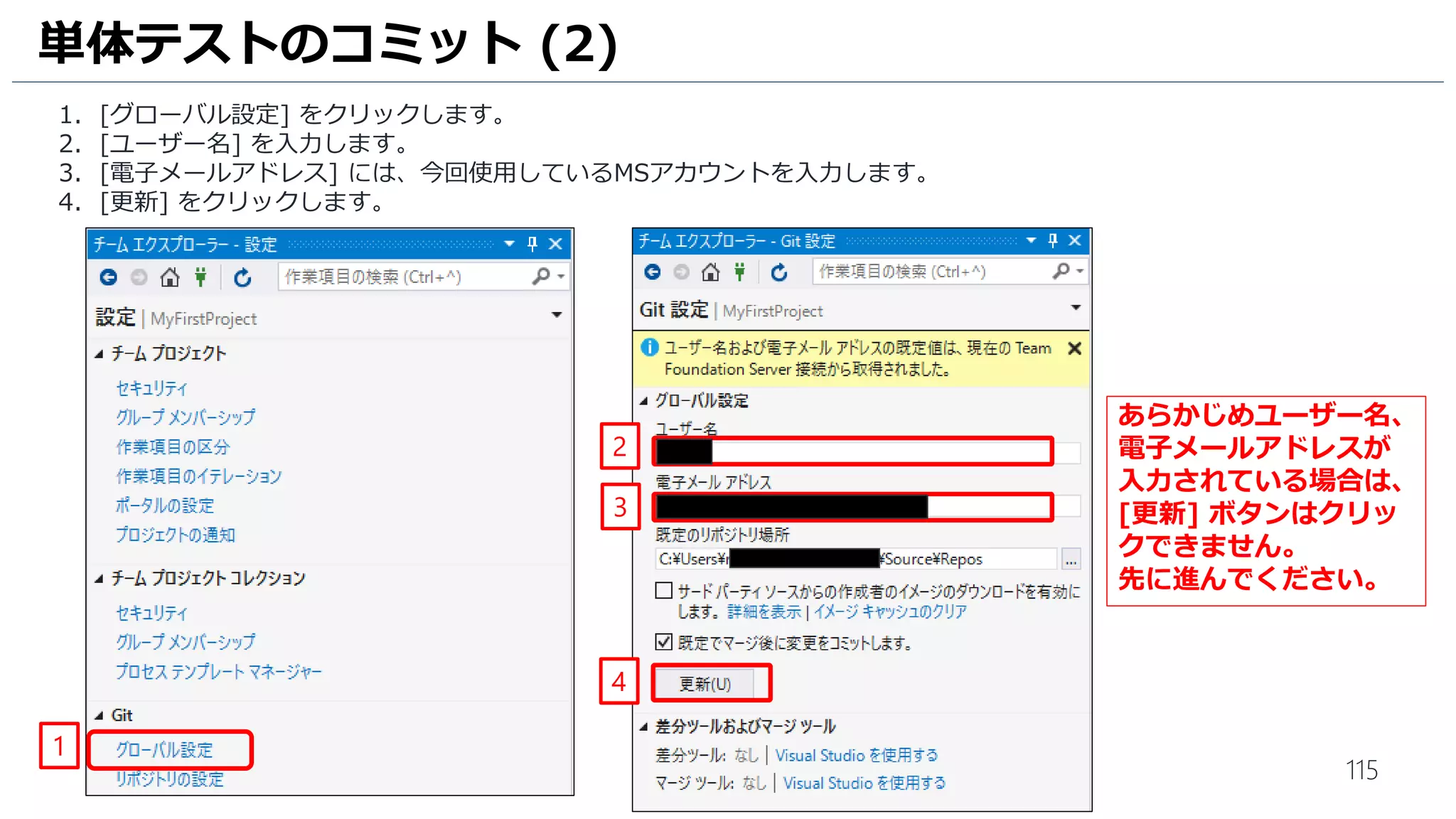Collapse the チーム プロジェクト section

[x=100, y=353]
